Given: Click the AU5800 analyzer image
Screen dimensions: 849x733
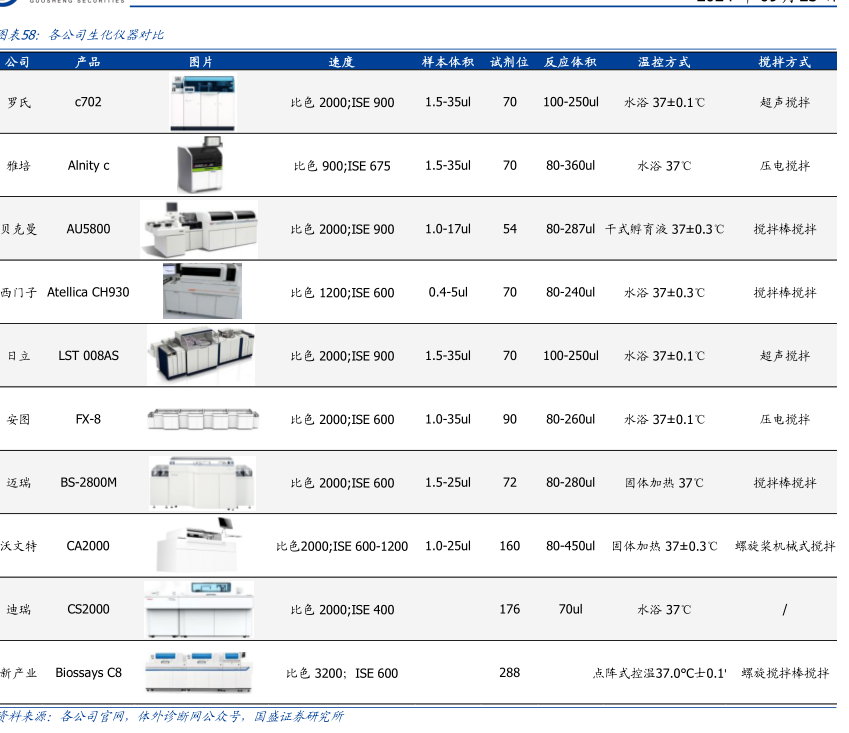Looking at the screenshot, I should coord(199,228).
